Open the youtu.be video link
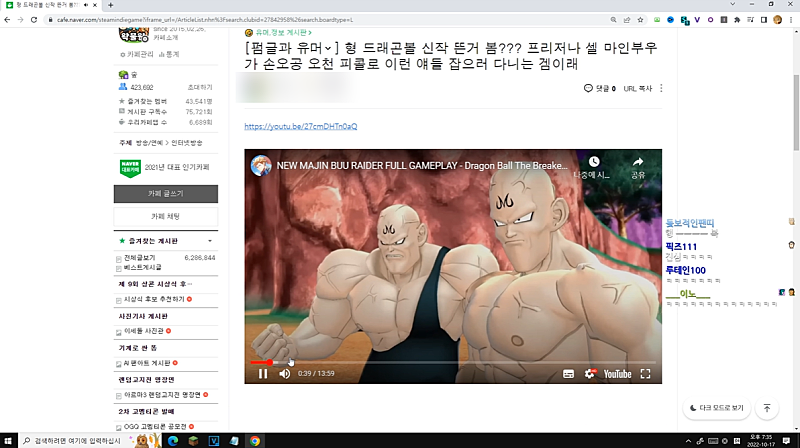 [x=300, y=127]
